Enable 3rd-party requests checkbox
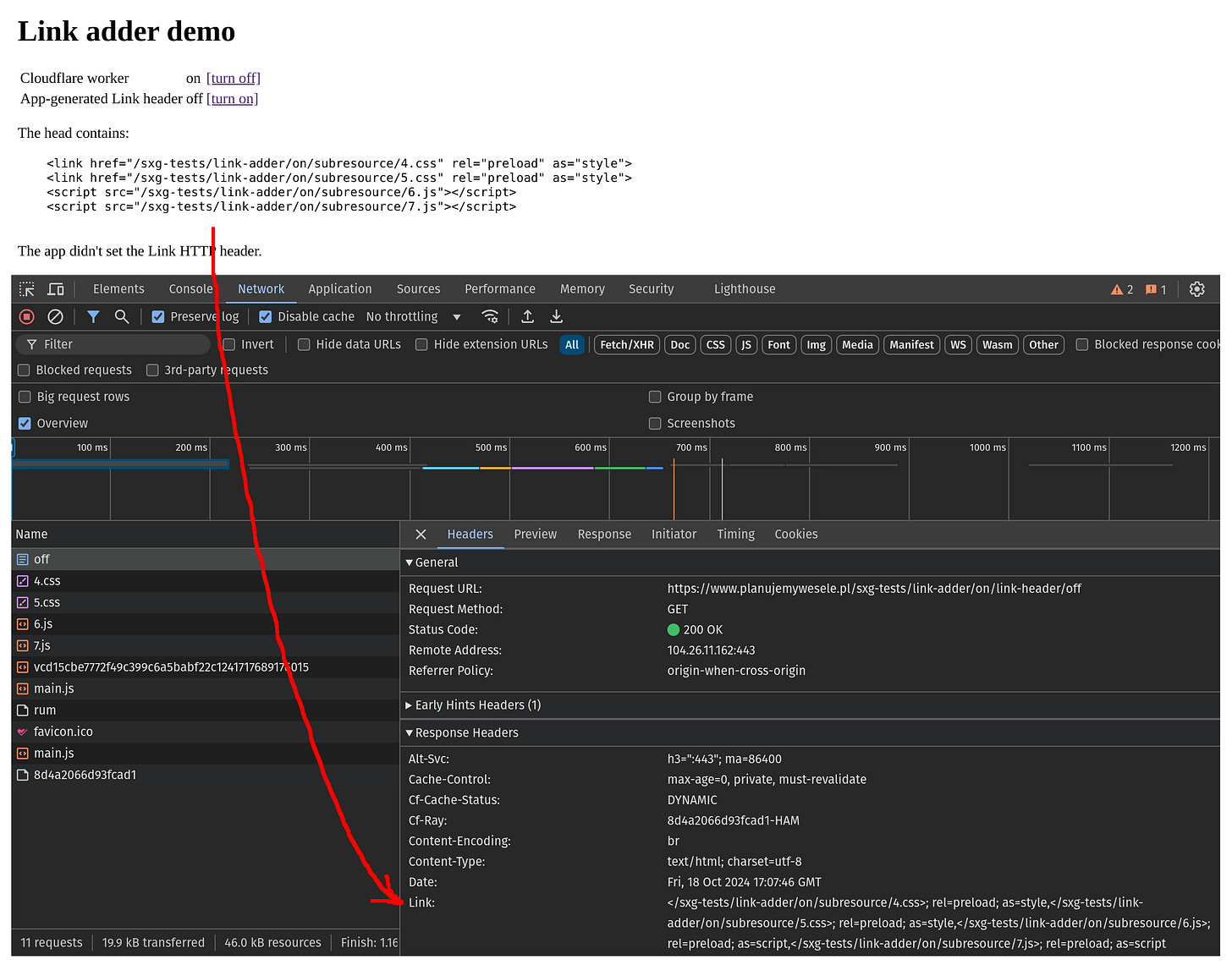Image resolution: width=1232 pixels, height=965 pixels. (x=152, y=370)
